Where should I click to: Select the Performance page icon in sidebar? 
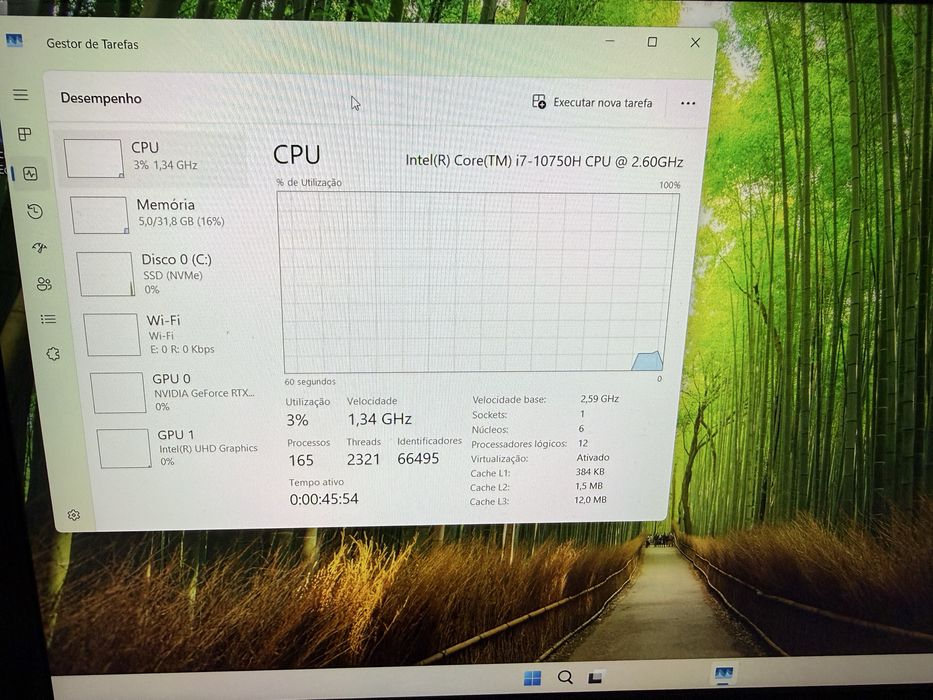pyautogui.click(x=30, y=173)
